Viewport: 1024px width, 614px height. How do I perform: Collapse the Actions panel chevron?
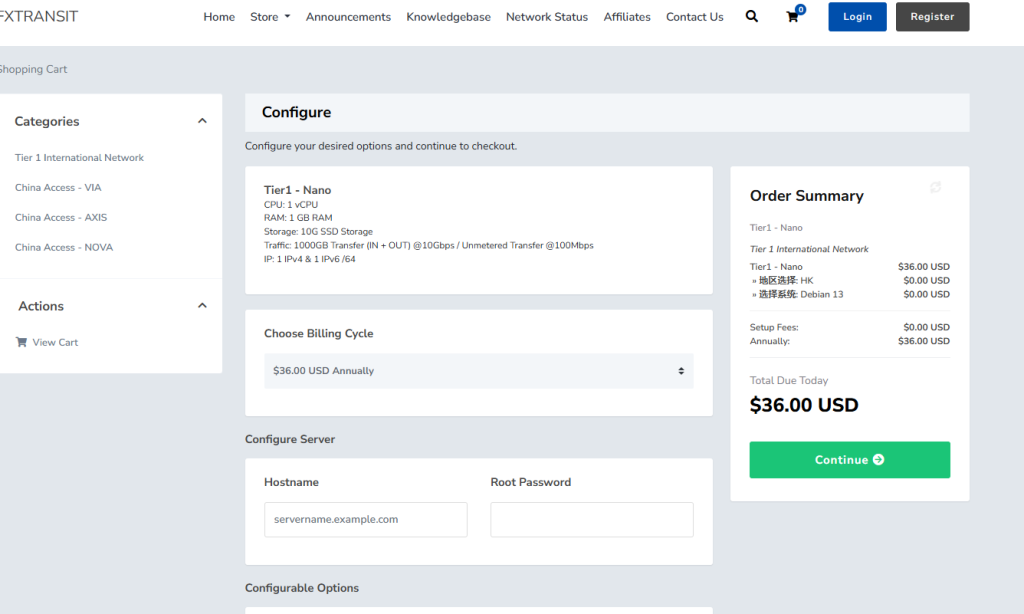pyautogui.click(x=202, y=306)
